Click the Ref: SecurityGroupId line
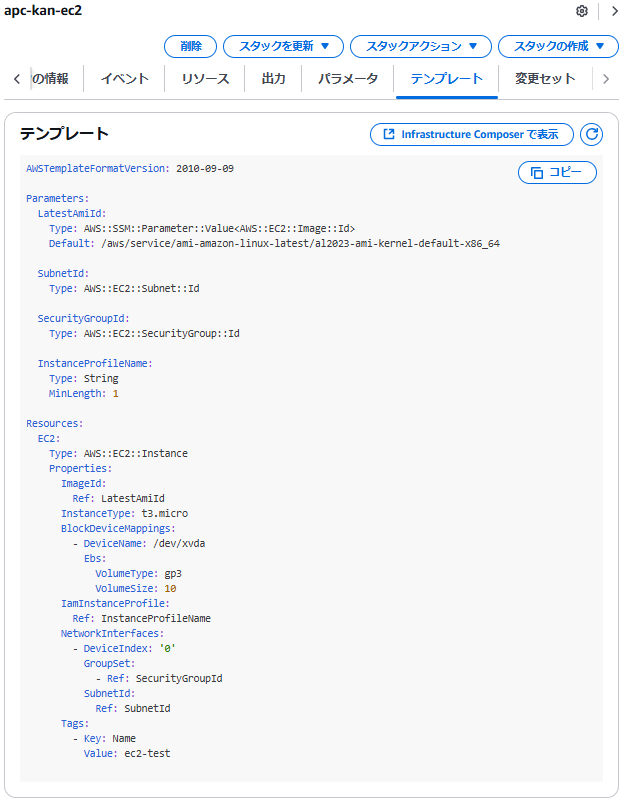Image resolution: width=626 pixels, height=804 pixels. [165, 678]
